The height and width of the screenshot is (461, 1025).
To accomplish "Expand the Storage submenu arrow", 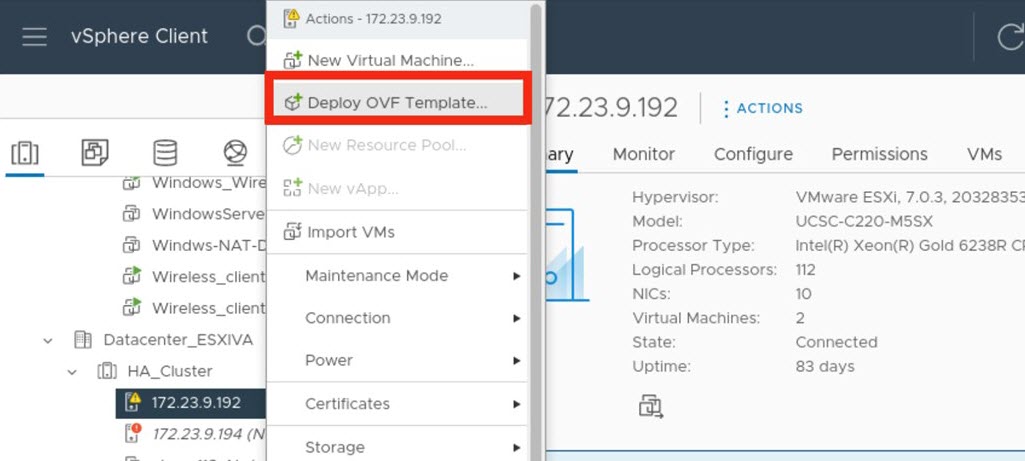I will (x=516, y=448).
